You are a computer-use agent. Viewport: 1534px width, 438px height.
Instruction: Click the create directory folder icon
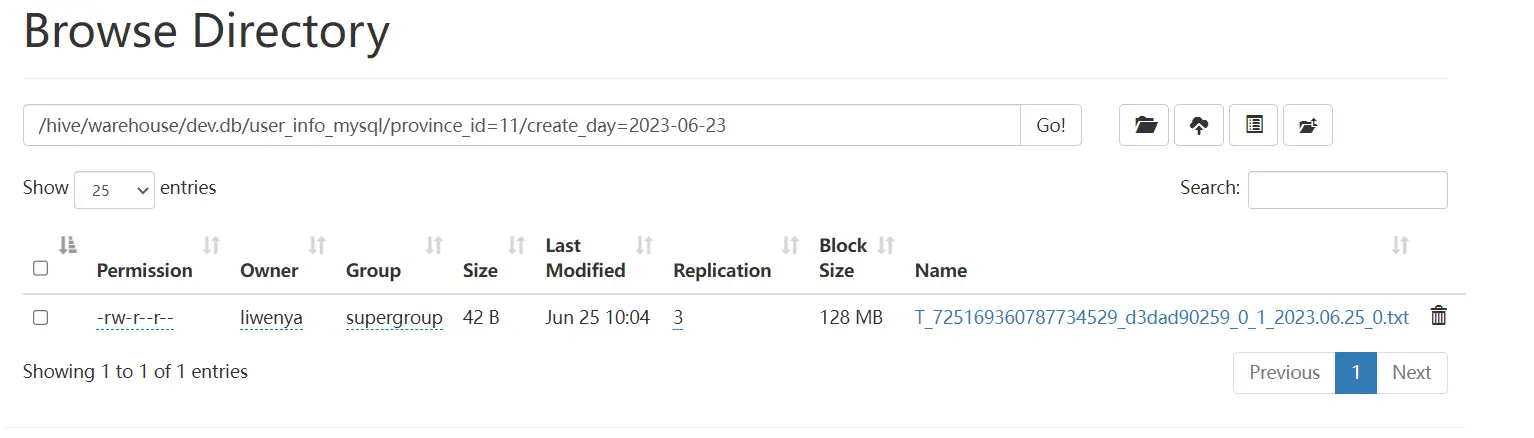1144,126
